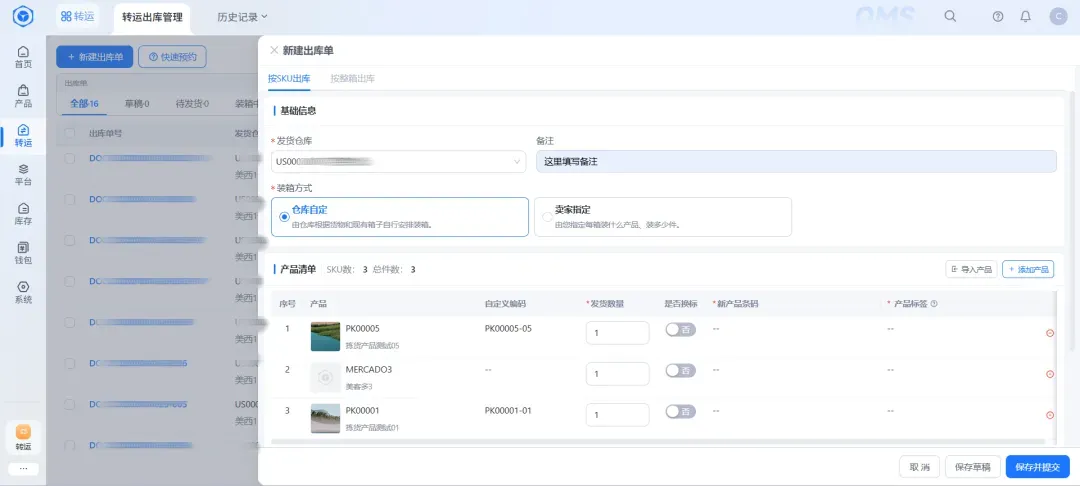Open 首页 in the left sidebar

(x=23, y=57)
